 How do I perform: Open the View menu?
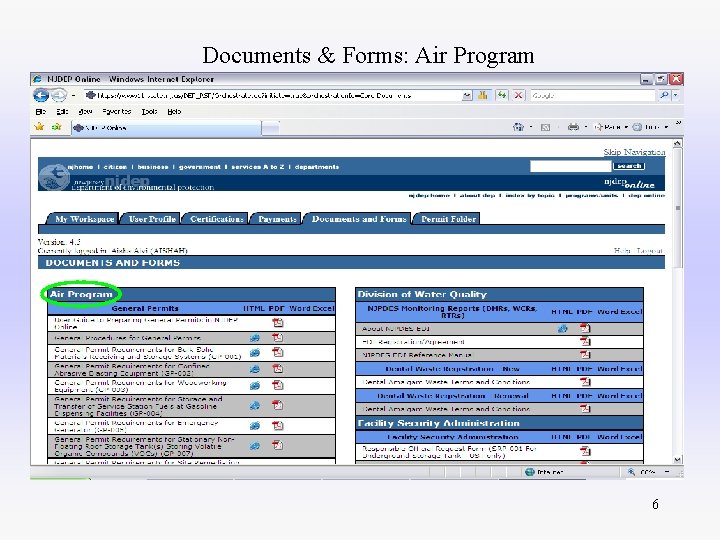pos(85,112)
